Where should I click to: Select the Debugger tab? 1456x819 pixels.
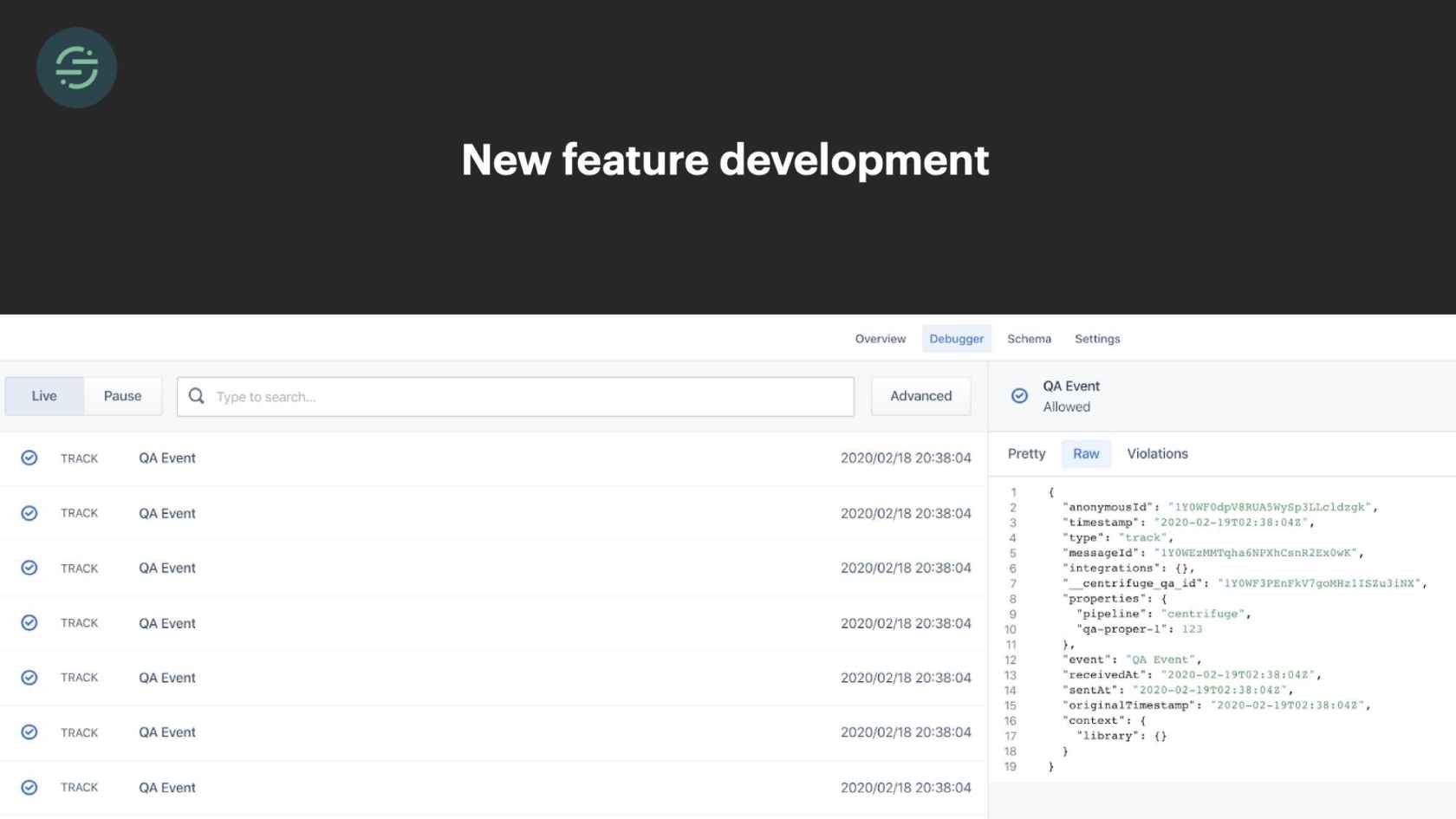(x=956, y=339)
